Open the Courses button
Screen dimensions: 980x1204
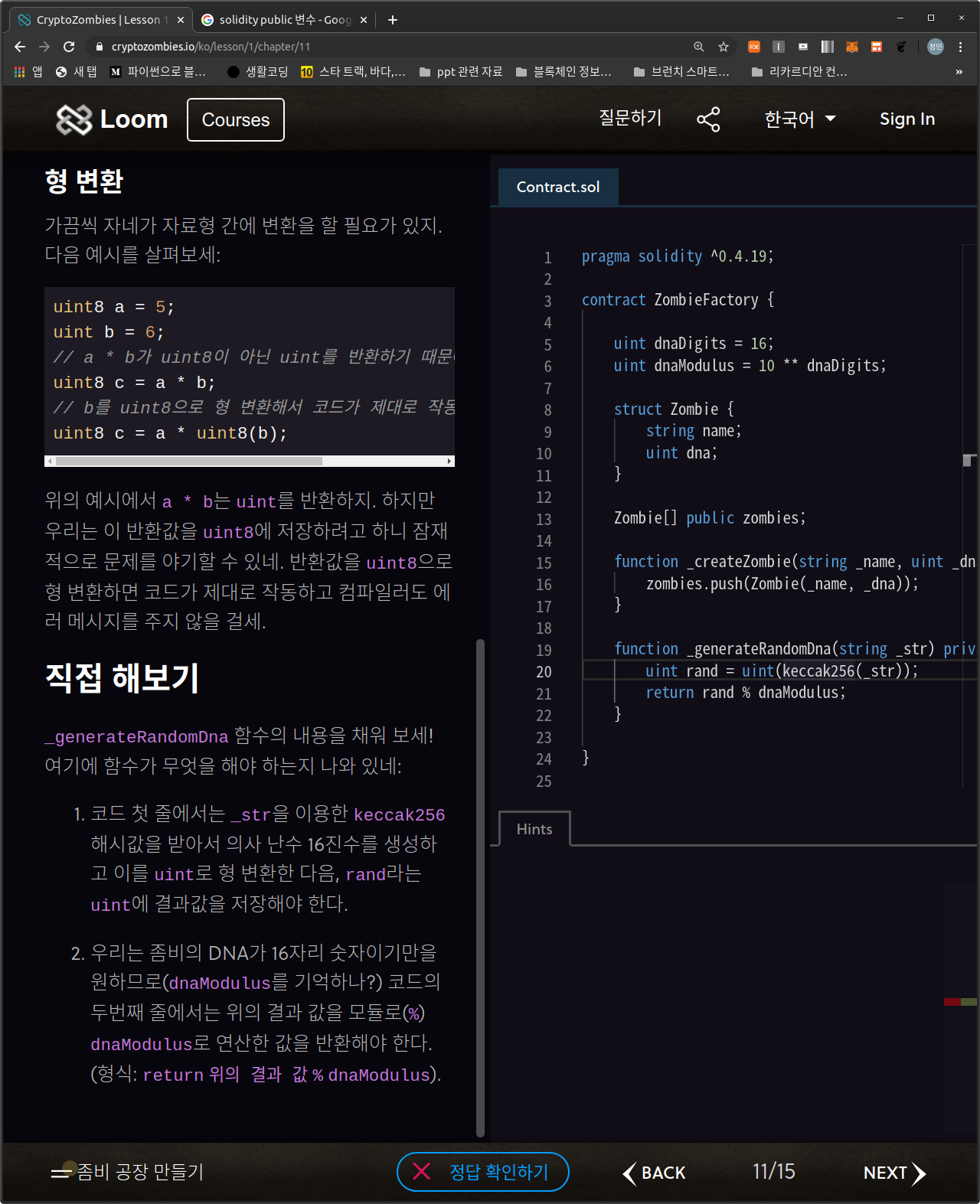coord(236,119)
